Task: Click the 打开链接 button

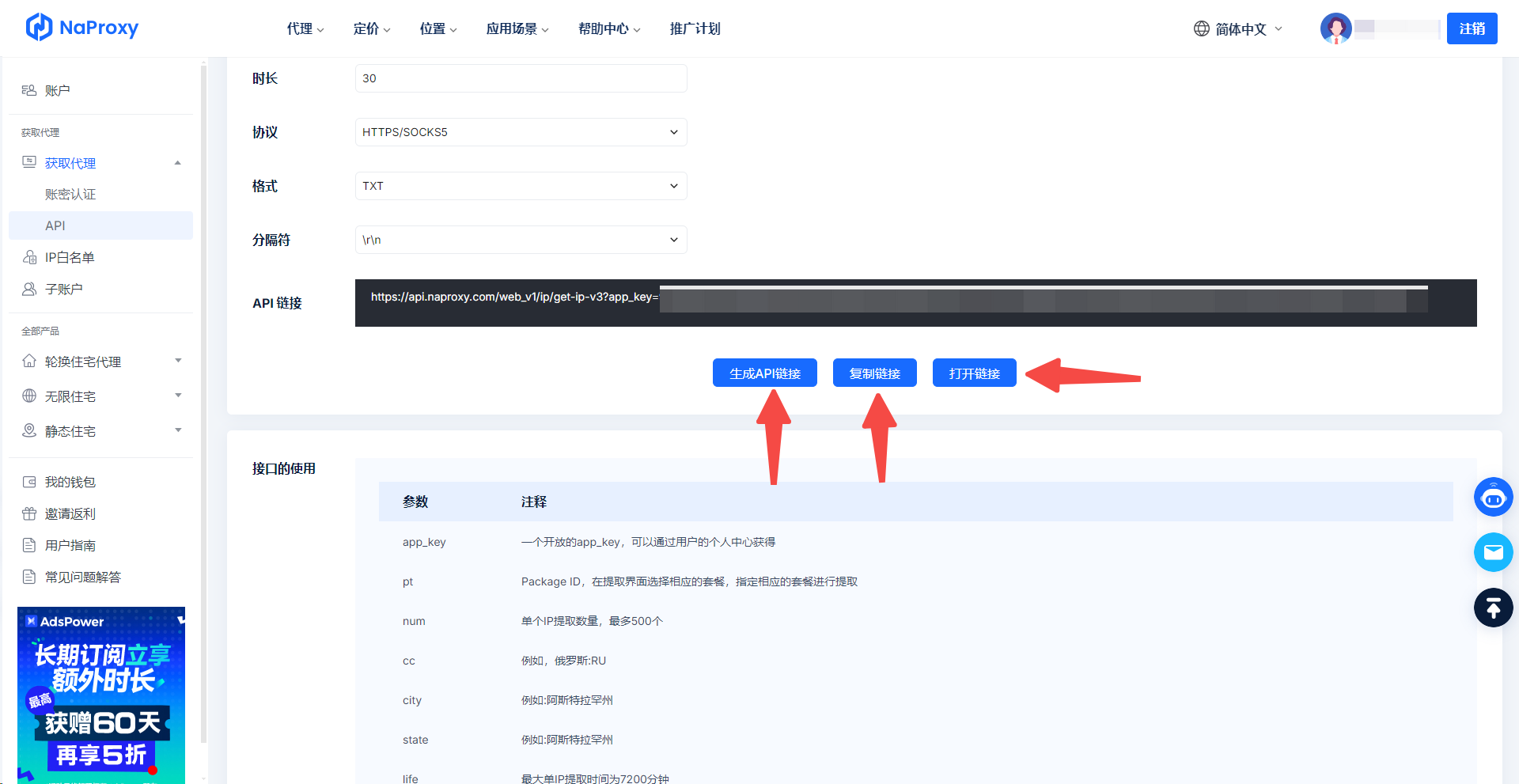Action: 974,373
